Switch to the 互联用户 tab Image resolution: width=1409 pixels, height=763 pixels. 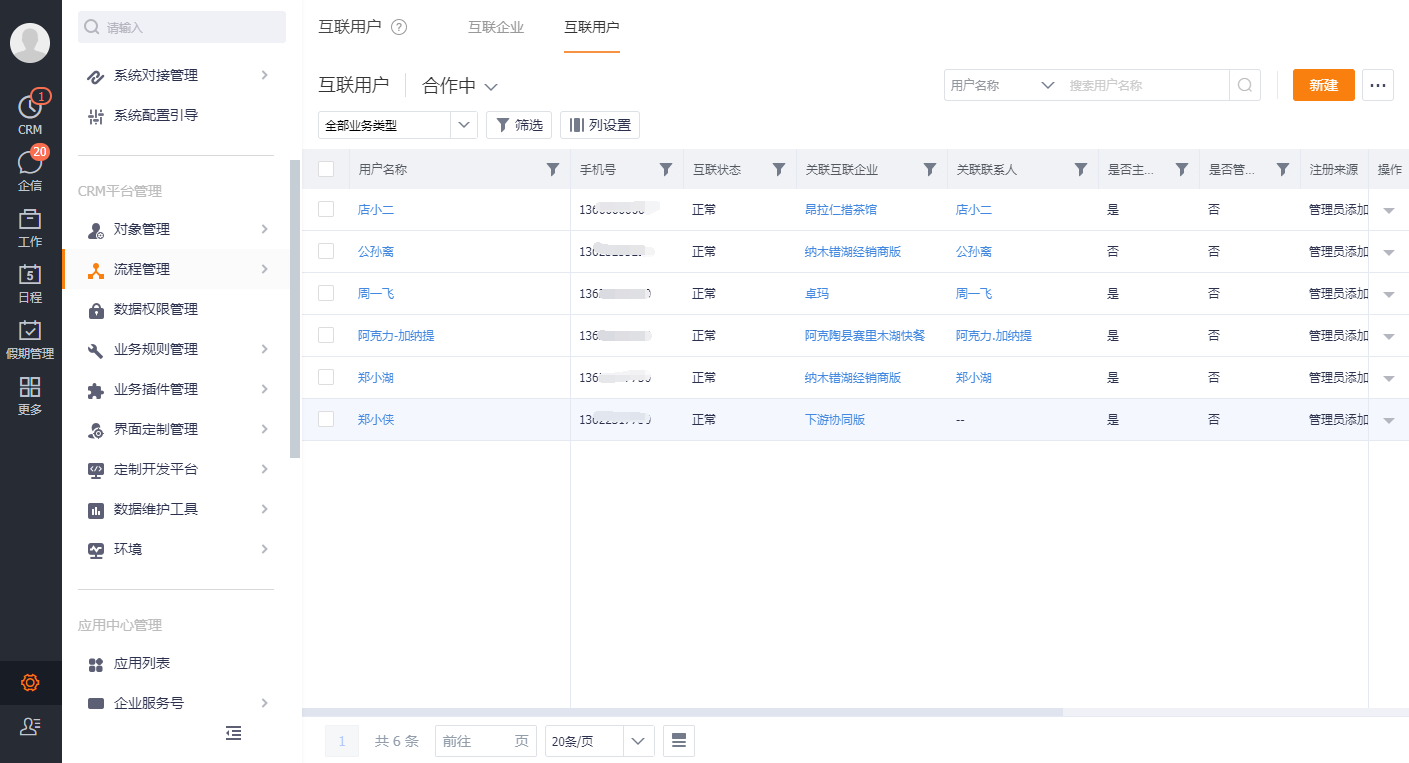(x=592, y=27)
